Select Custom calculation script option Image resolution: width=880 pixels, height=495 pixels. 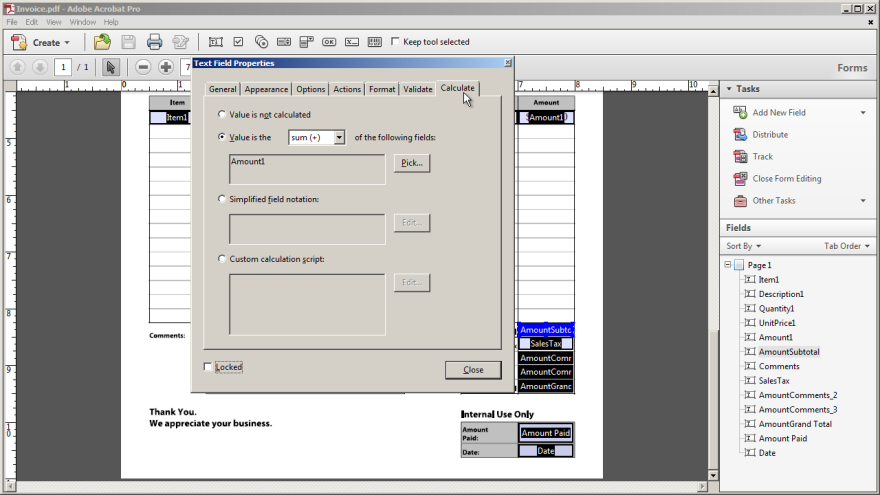(222, 259)
